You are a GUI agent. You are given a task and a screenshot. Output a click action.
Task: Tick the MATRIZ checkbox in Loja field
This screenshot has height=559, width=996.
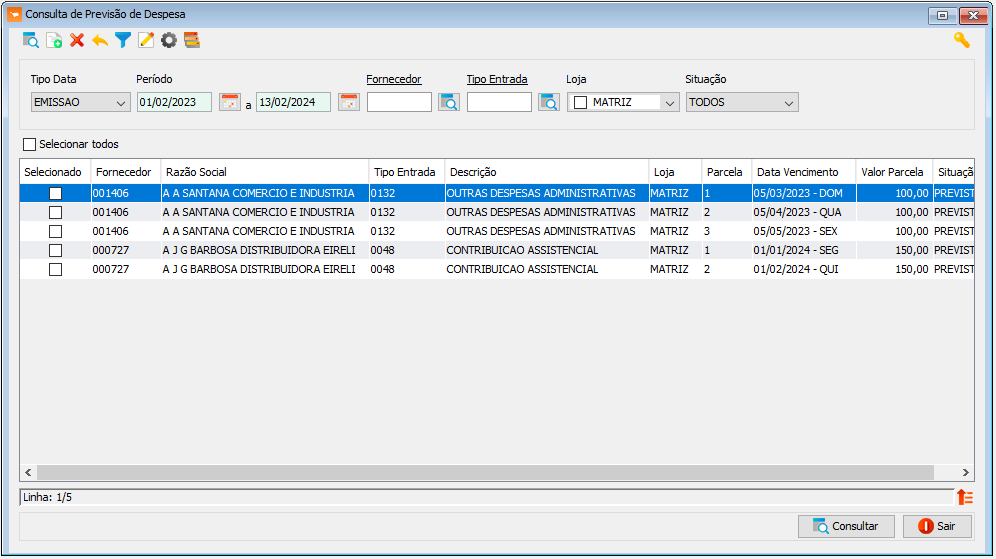click(x=580, y=102)
